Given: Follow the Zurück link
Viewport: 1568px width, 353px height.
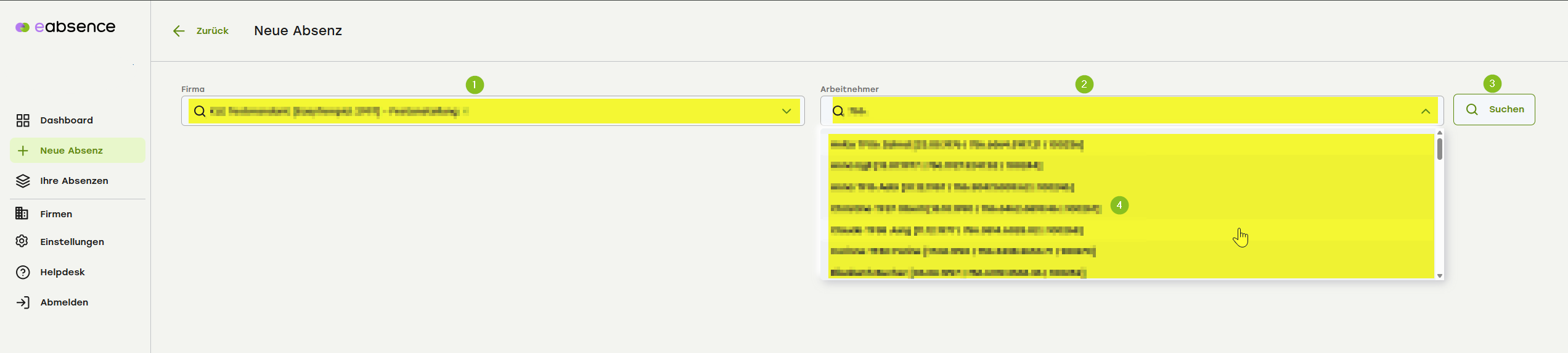Looking at the screenshot, I should [x=212, y=31].
